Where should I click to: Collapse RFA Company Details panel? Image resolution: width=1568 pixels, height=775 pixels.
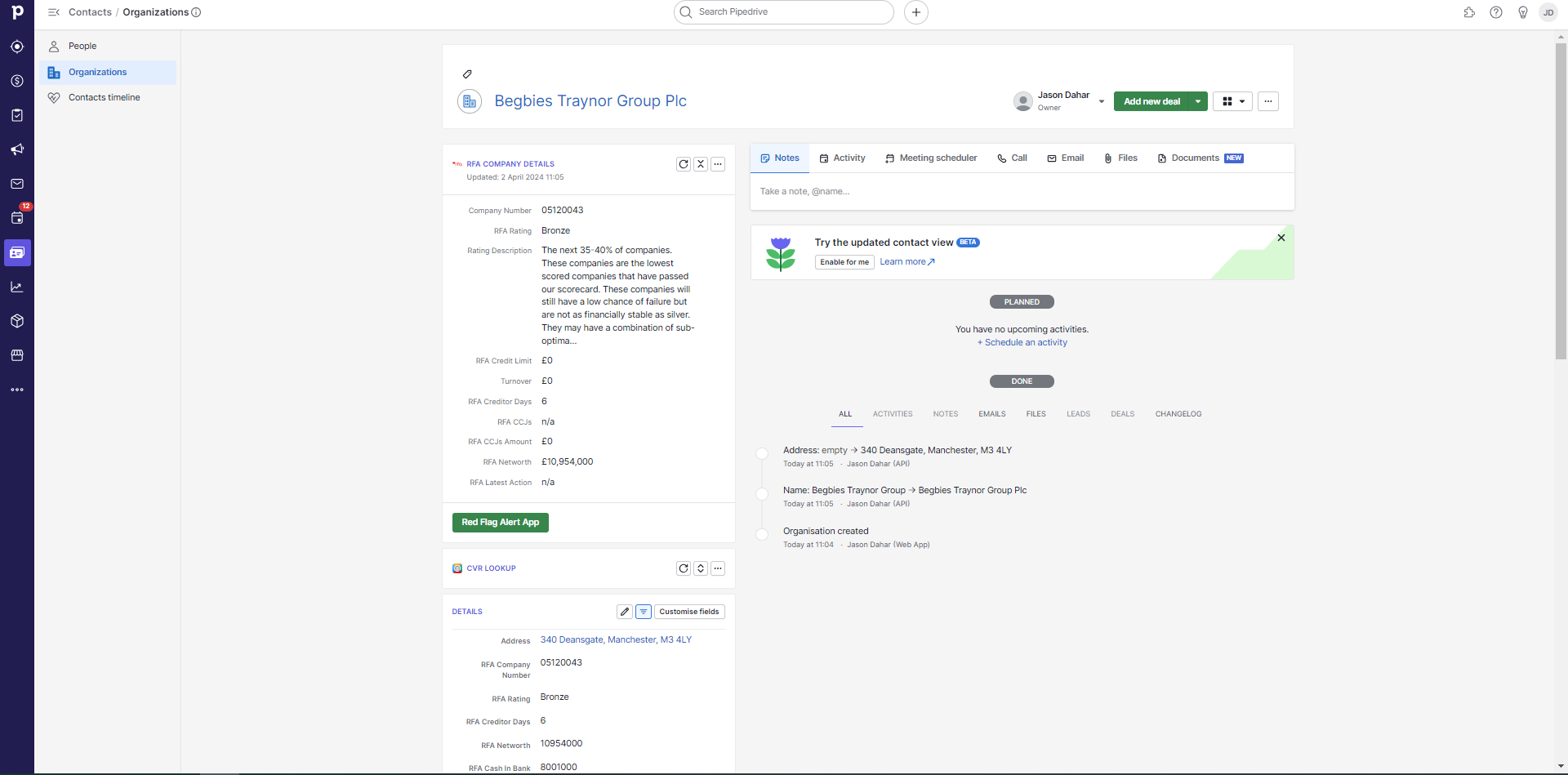point(701,164)
